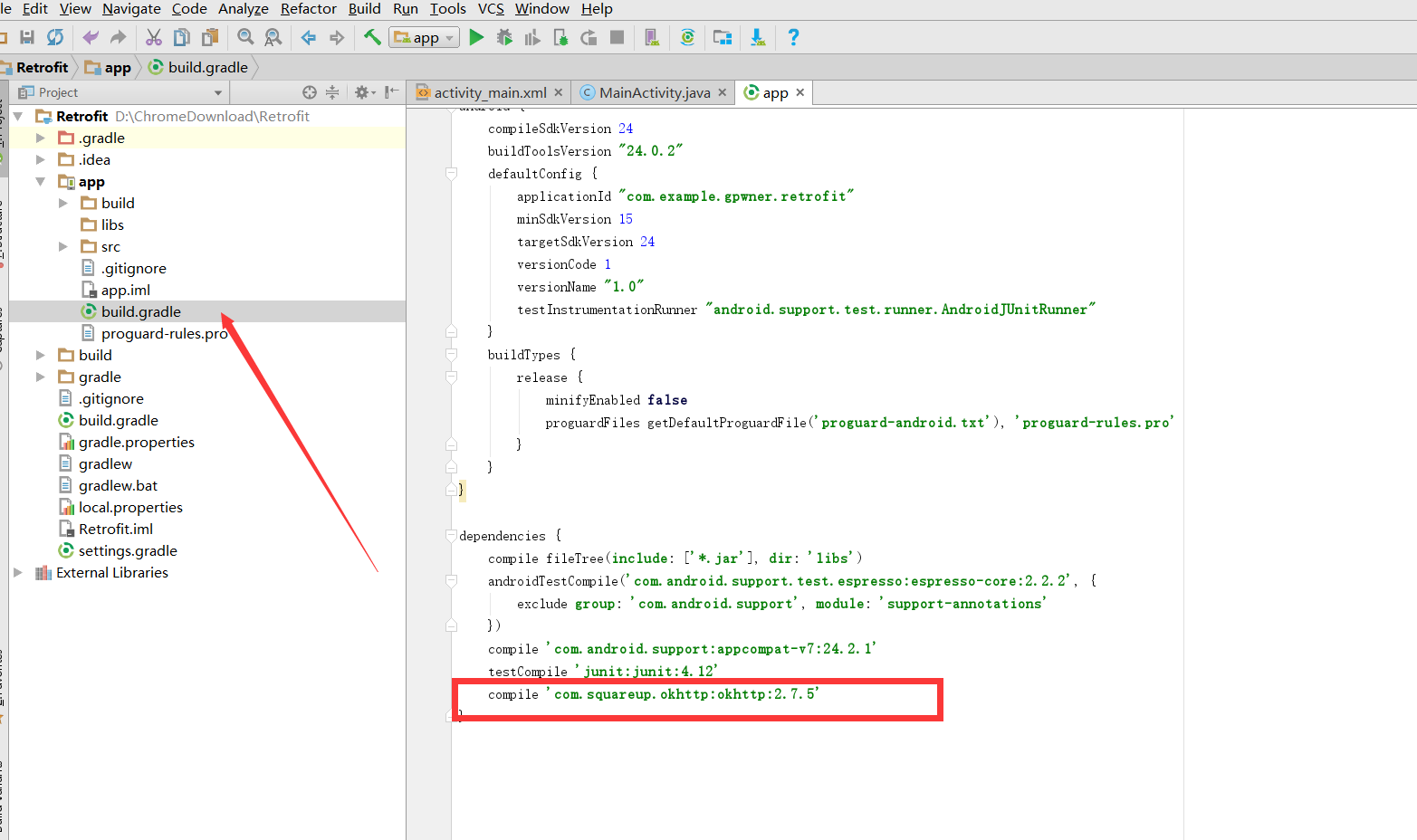
Task: Switch to MainActivity.java tab
Action: 655,92
